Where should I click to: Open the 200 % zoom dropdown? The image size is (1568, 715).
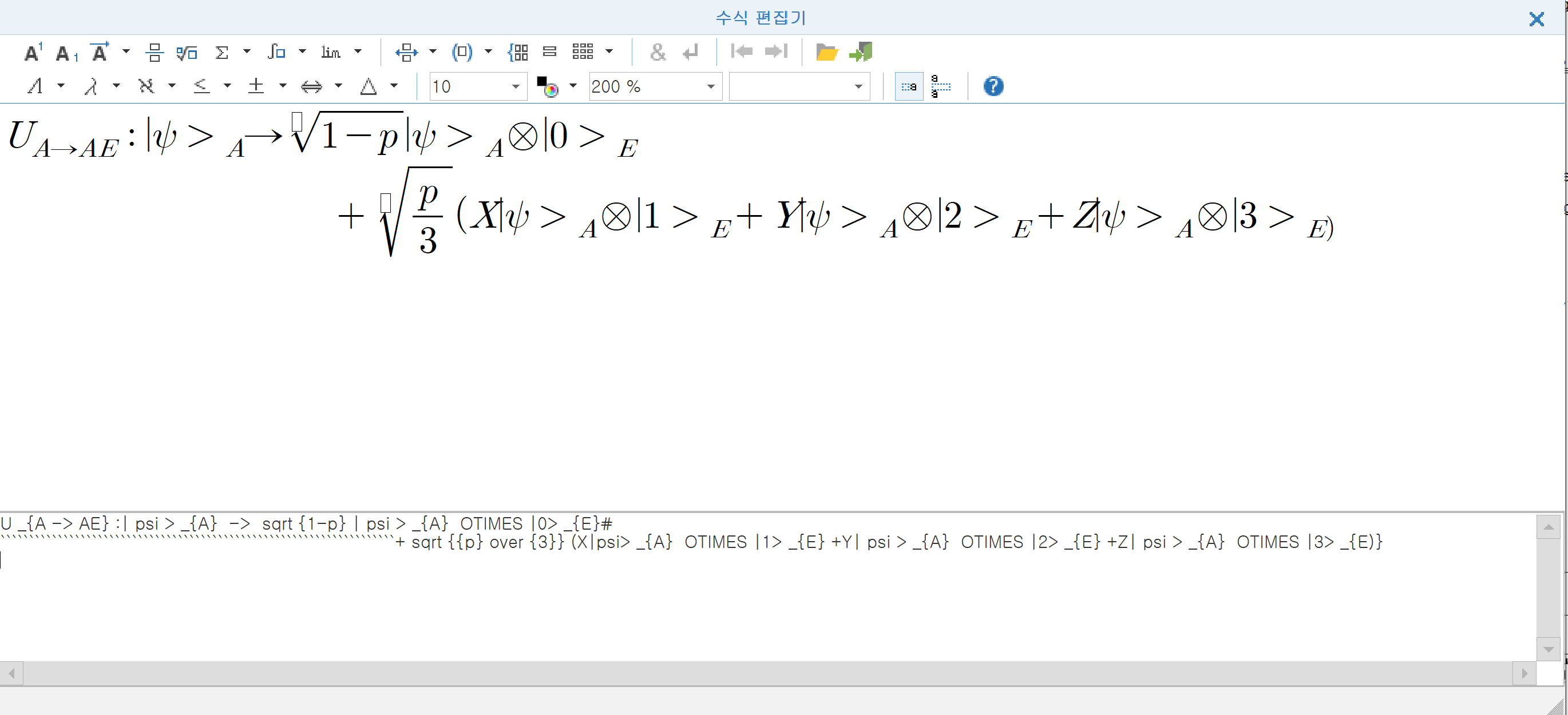click(x=710, y=86)
